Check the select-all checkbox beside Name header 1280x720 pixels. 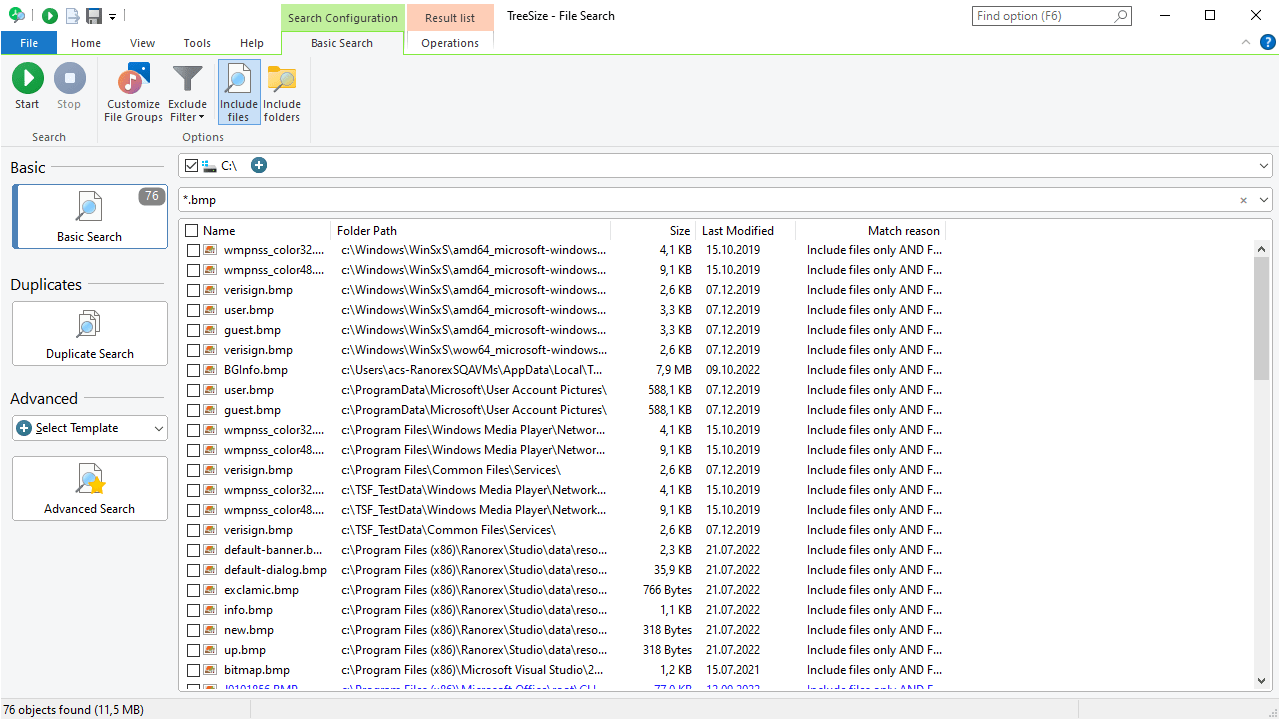click(x=192, y=231)
